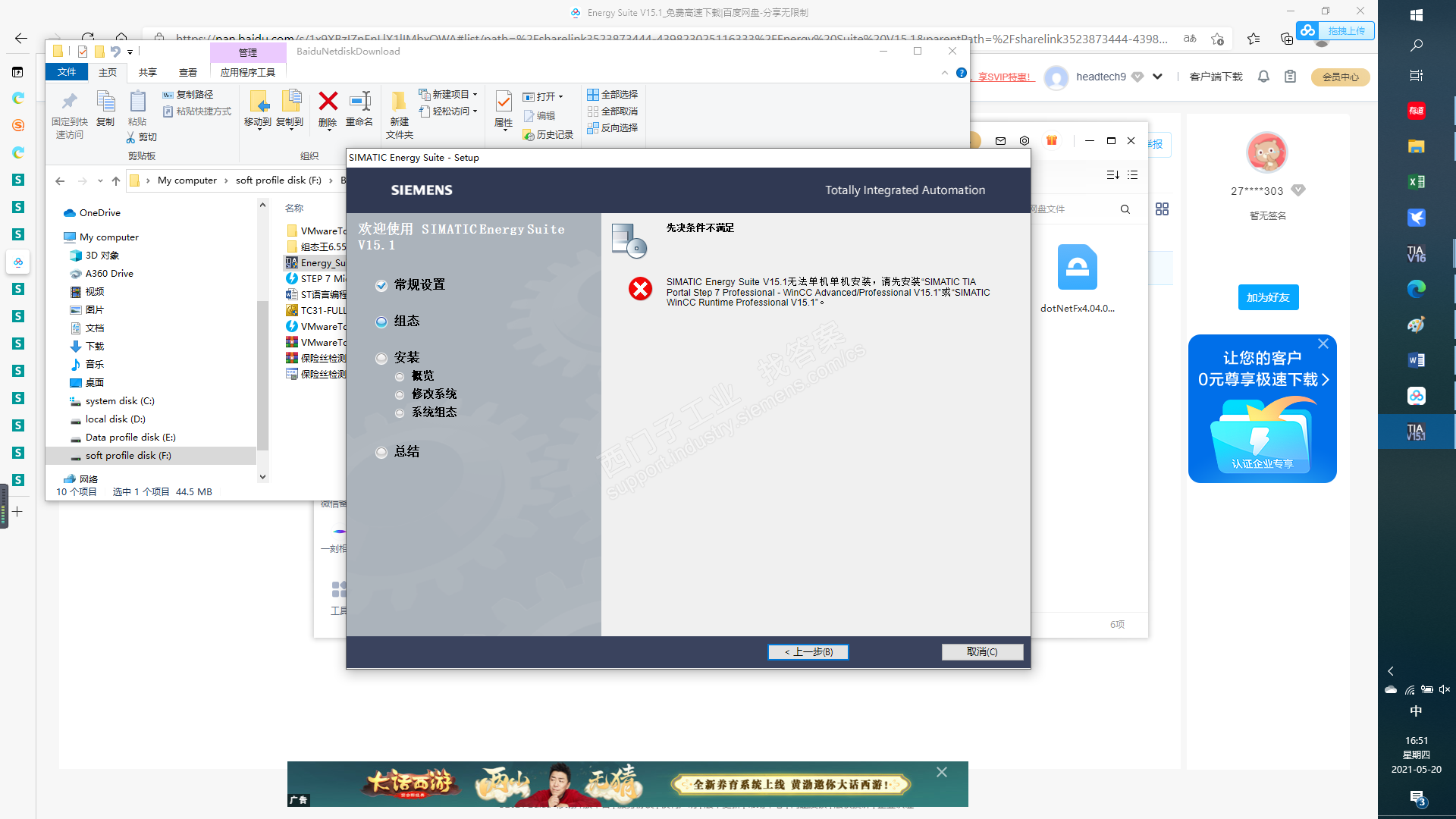Click the Baidu Netdisk grid view icon

tap(1162, 209)
